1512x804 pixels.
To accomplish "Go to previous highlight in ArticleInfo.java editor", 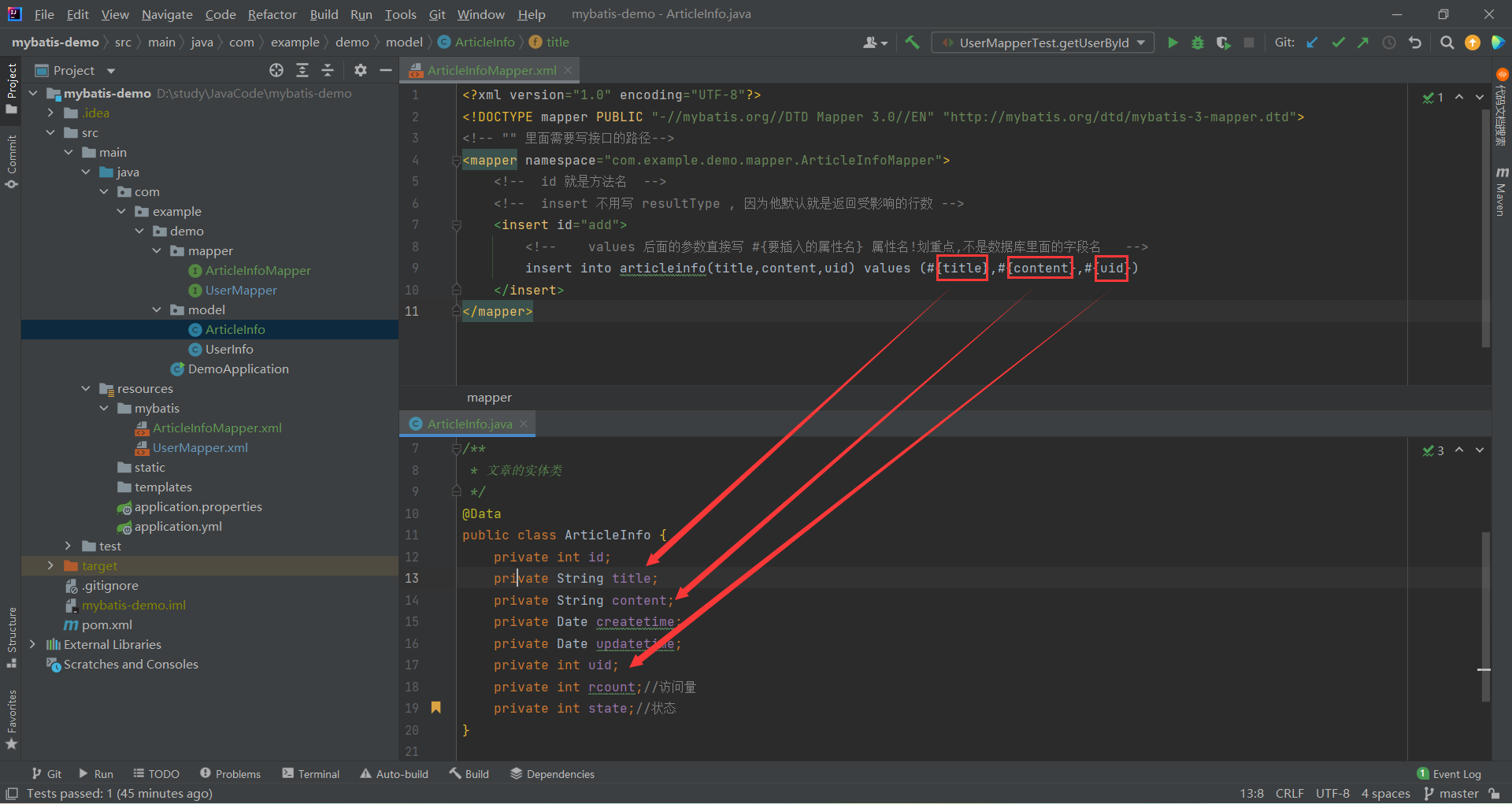I will (1459, 450).
